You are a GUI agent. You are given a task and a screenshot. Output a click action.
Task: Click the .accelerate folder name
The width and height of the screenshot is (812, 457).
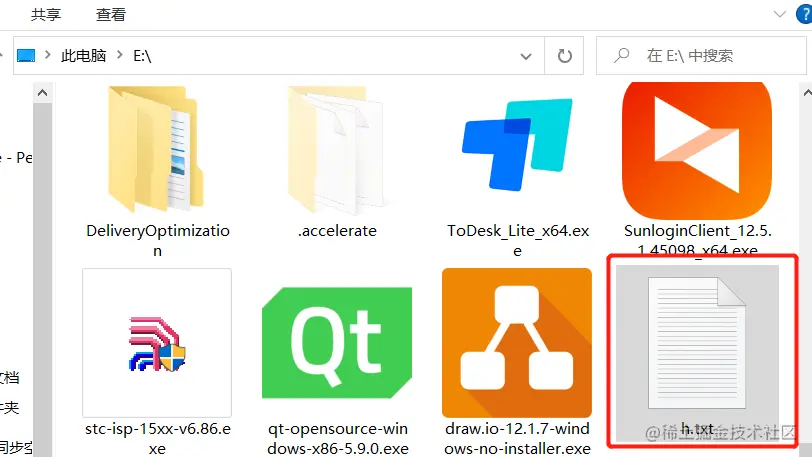click(337, 231)
